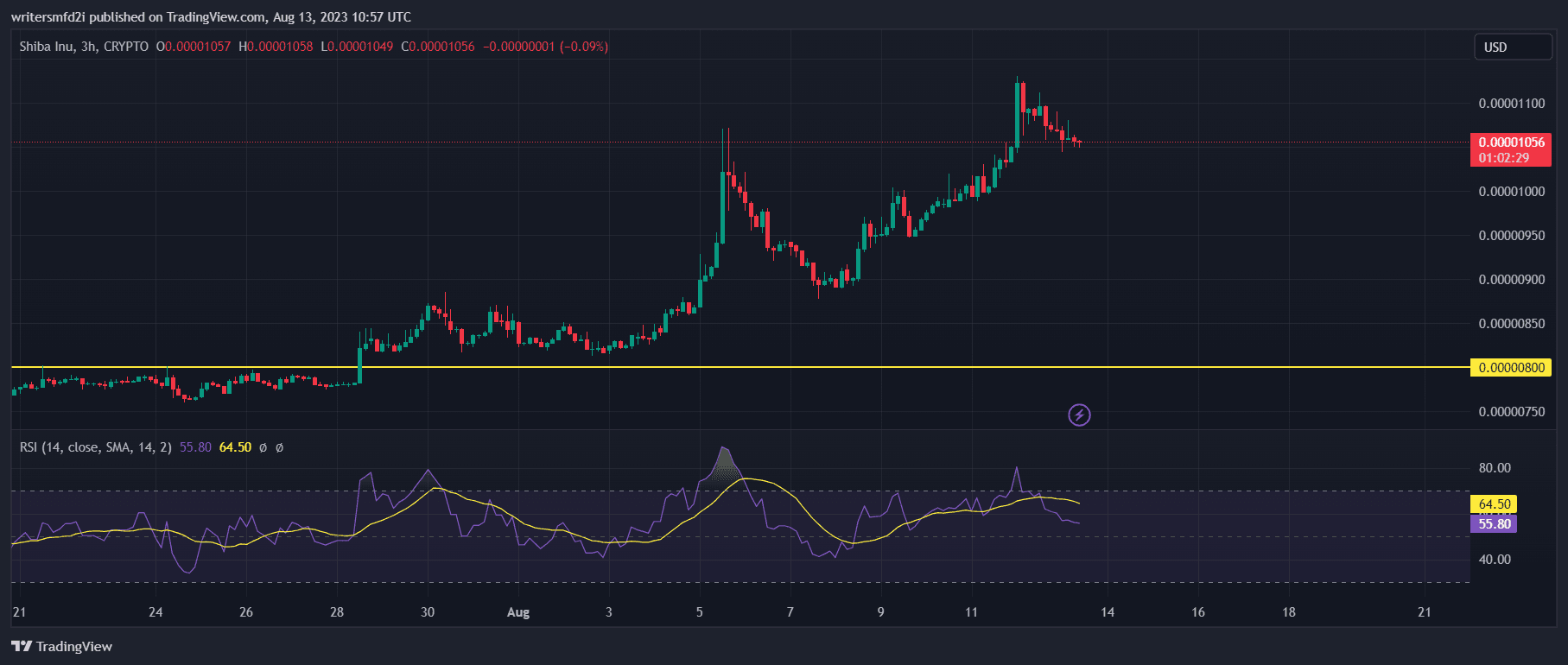Click the purple 55.80 value in RSI legend
This screenshot has width=1568, height=665.
(195, 447)
